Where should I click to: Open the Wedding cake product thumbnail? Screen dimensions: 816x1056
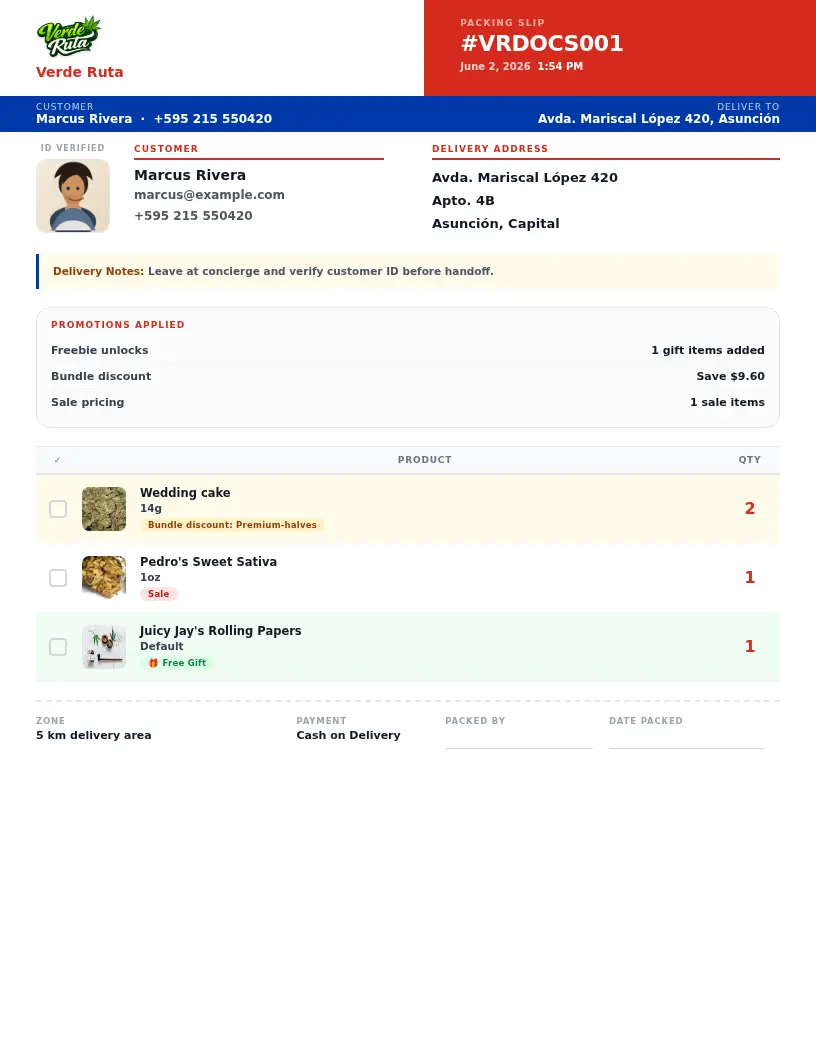click(x=104, y=509)
